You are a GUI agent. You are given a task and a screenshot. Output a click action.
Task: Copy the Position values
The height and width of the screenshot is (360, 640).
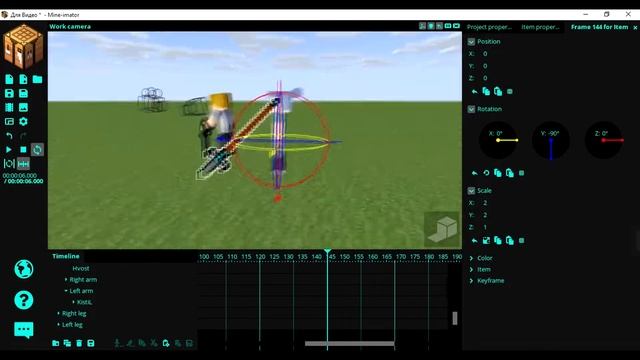coord(486,91)
